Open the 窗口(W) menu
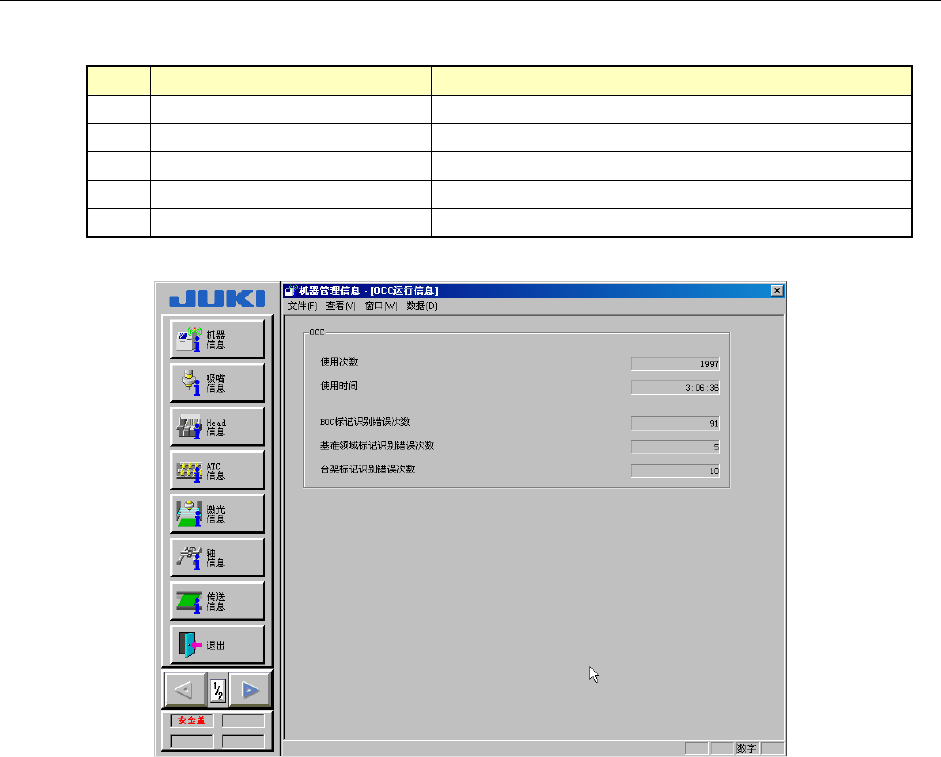Screen dimensions: 941x757 380,306
